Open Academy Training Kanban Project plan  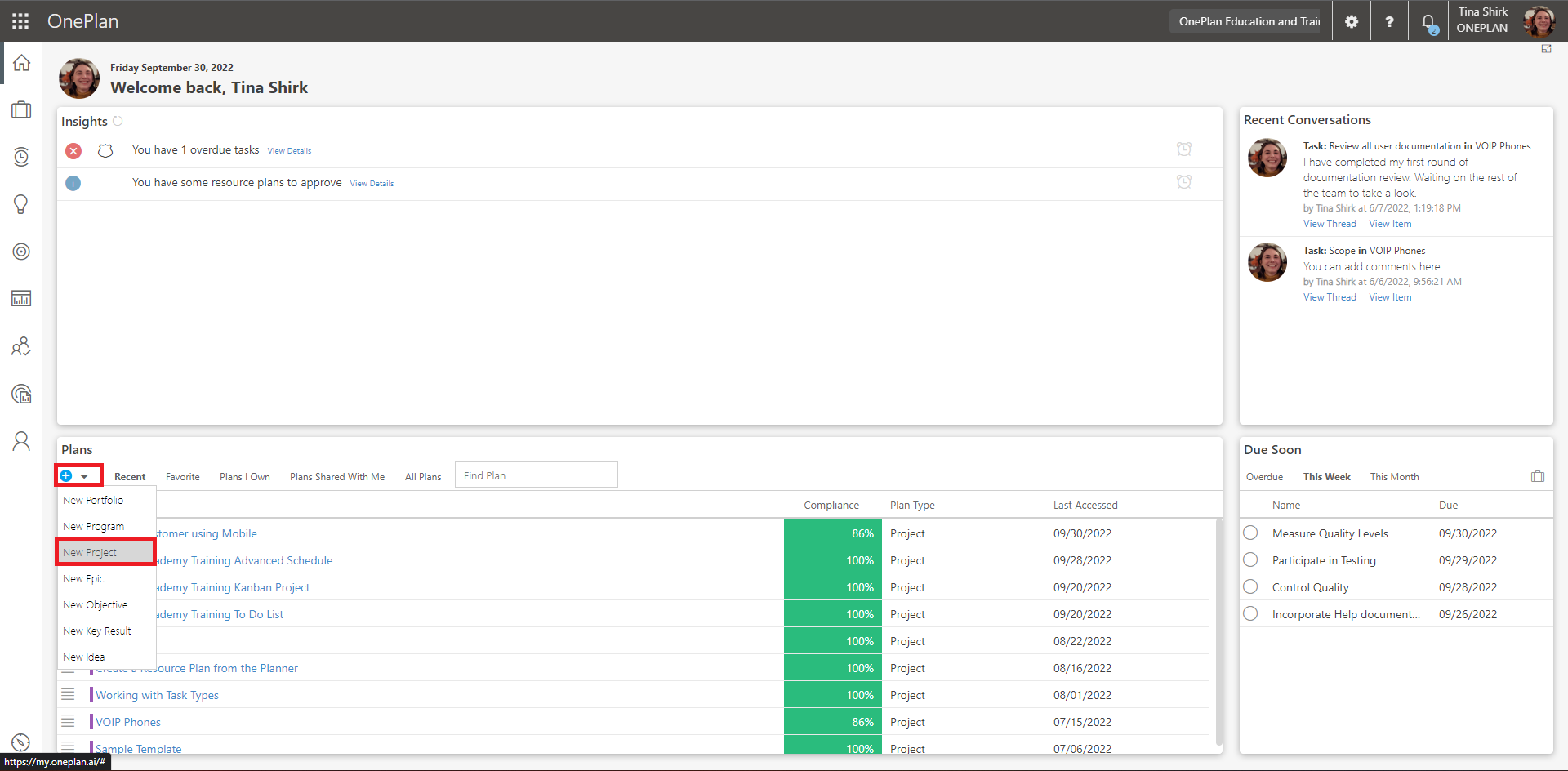(x=234, y=587)
